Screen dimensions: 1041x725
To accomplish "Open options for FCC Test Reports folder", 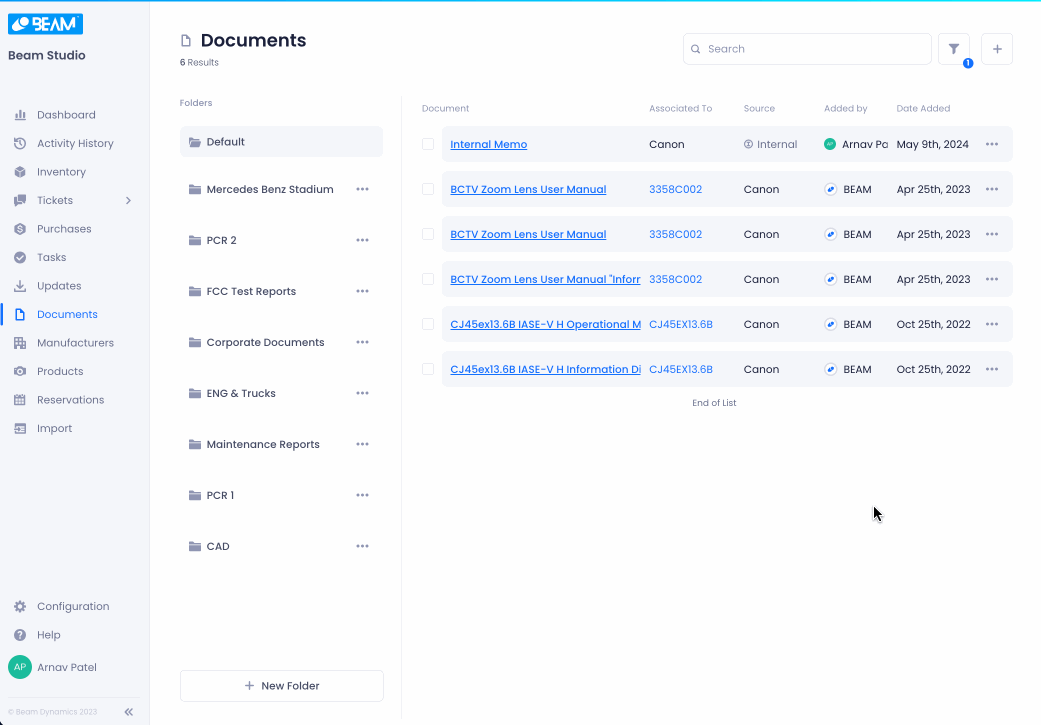I will click(x=362, y=291).
